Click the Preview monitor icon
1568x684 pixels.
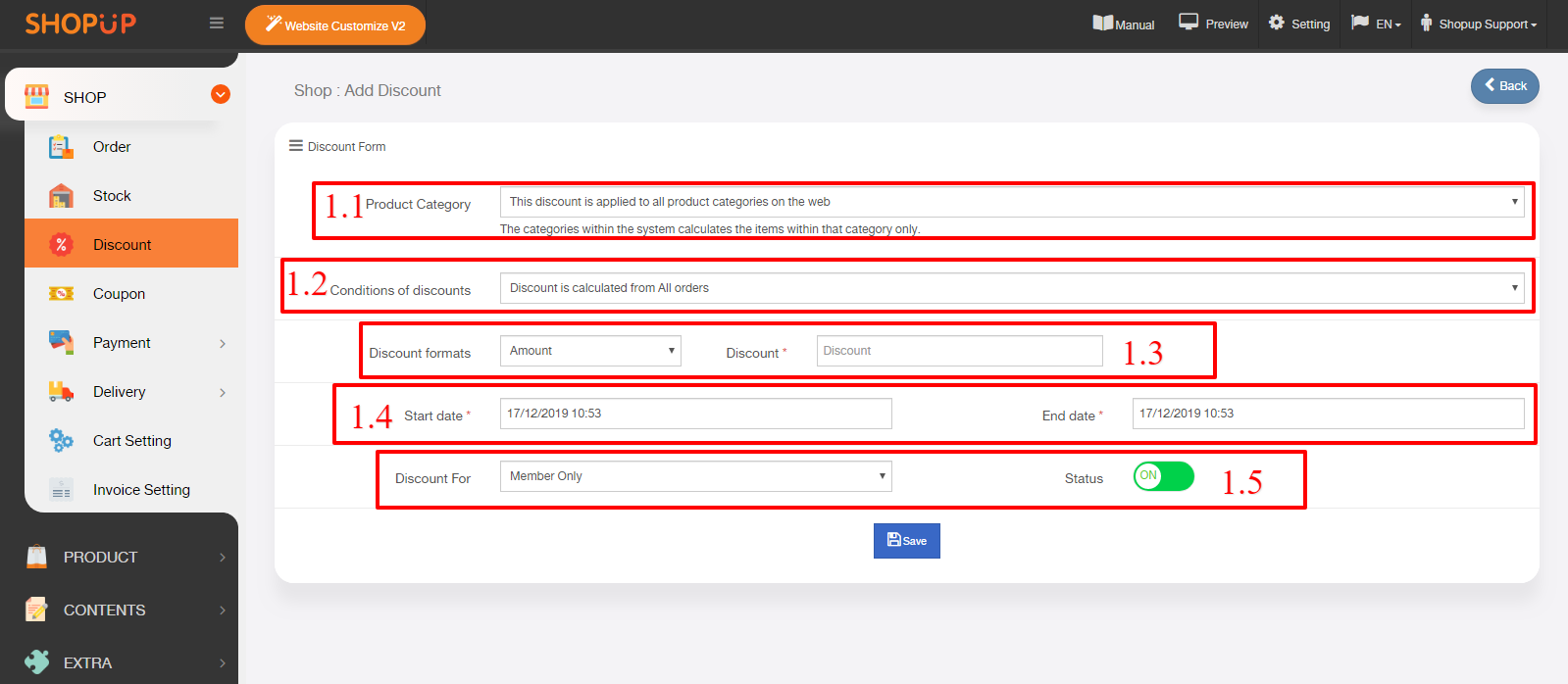[x=1189, y=22]
